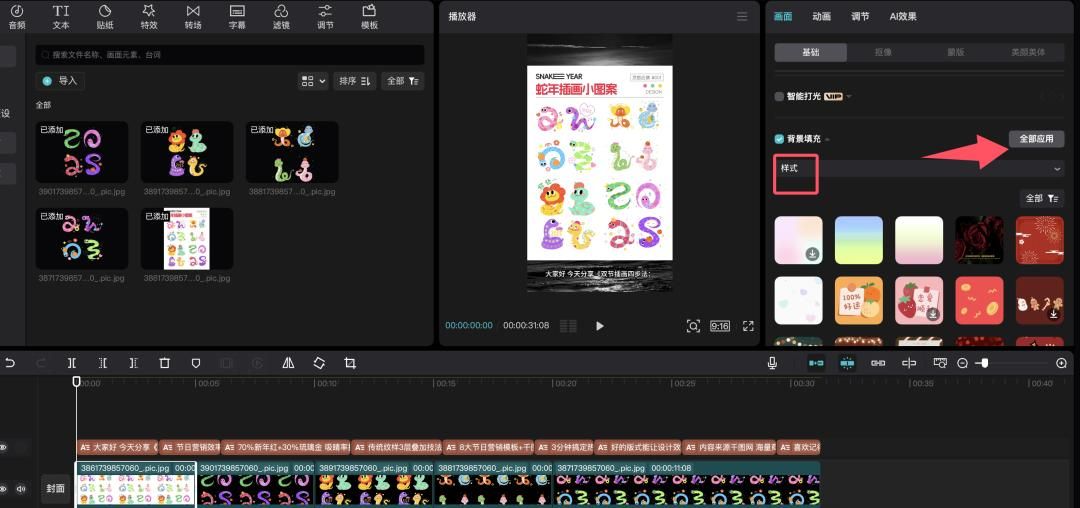Open the crop tool
The image size is (1080, 508).
350,363
